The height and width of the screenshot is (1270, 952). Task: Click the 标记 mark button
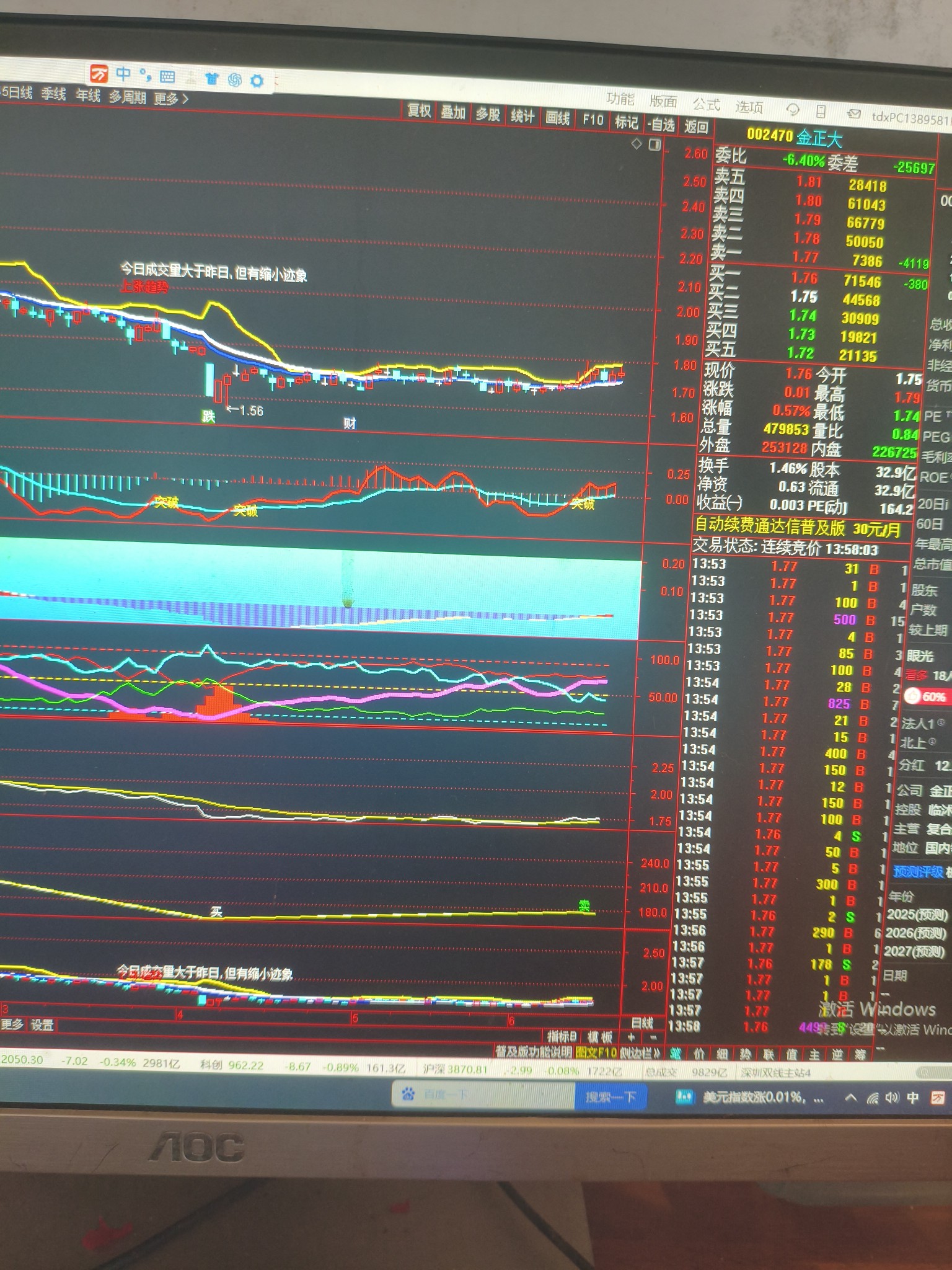point(626,122)
